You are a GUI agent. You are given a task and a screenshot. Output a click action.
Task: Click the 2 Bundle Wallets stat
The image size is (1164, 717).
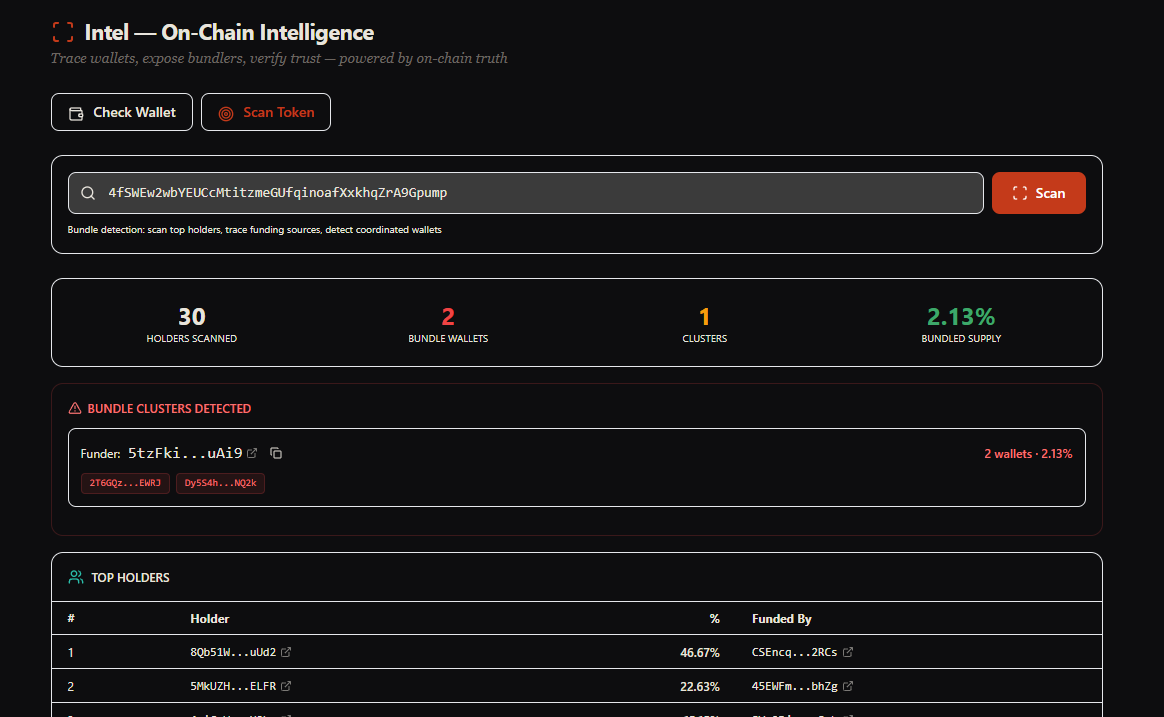(x=448, y=324)
